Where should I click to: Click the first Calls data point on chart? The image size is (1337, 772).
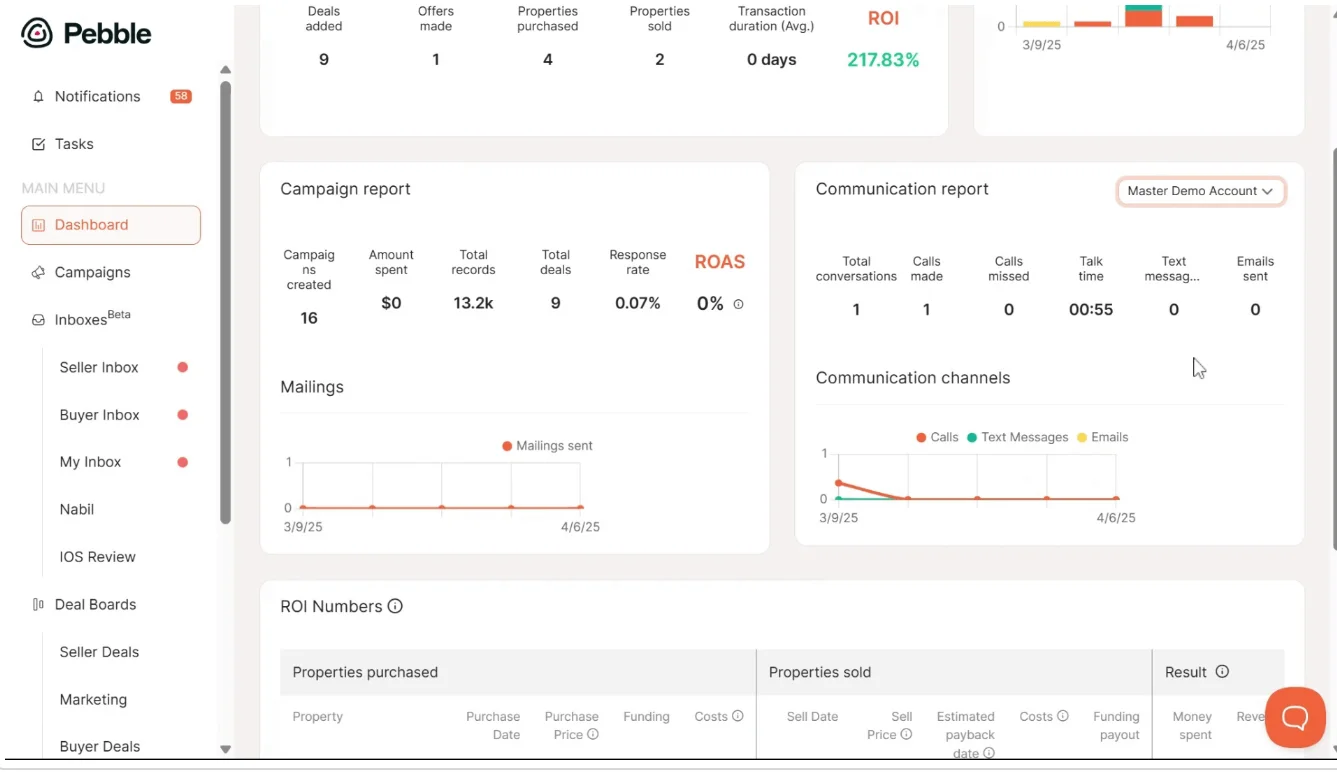[839, 483]
